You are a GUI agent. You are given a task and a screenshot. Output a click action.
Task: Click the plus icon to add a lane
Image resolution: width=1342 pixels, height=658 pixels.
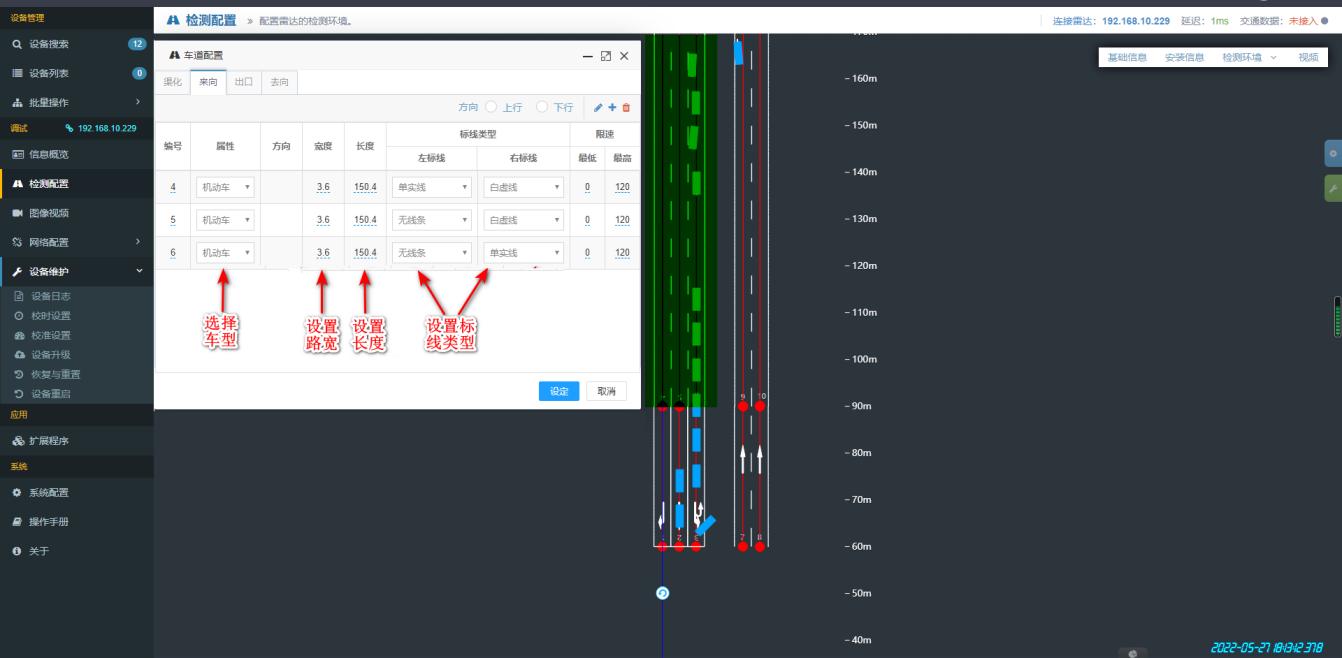(x=612, y=107)
